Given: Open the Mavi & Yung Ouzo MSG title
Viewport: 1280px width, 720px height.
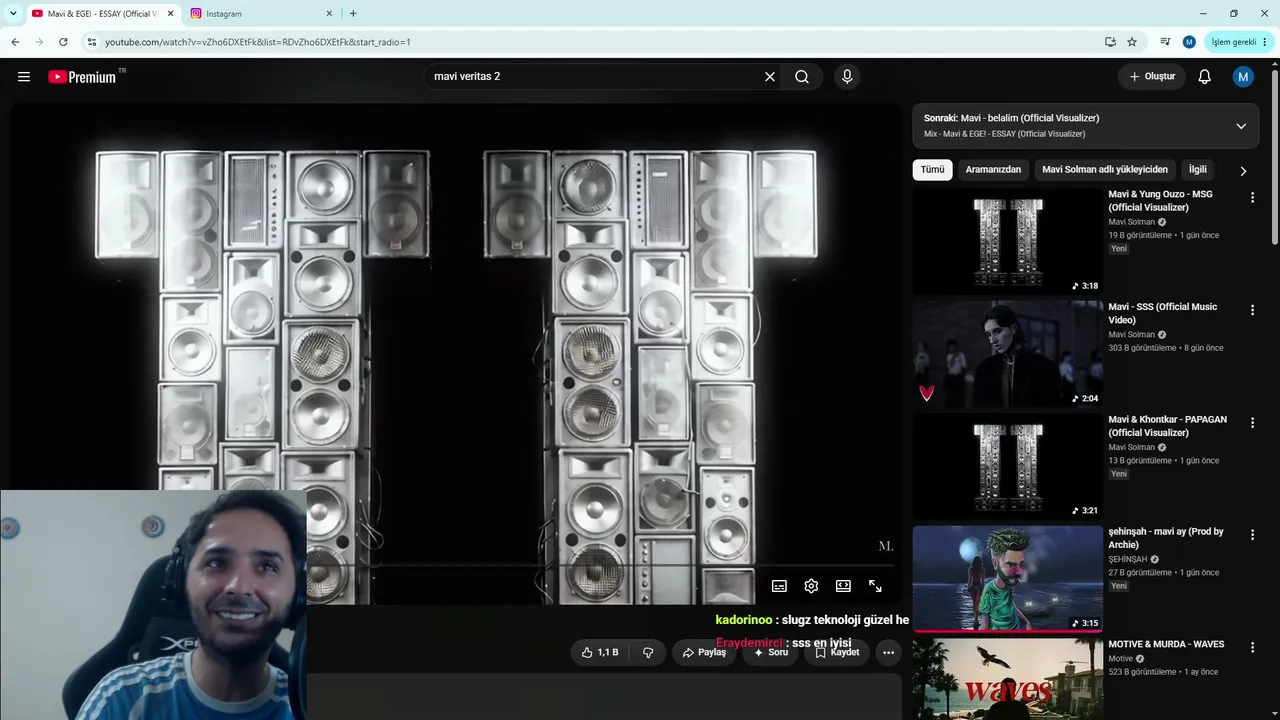Looking at the screenshot, I should (x=1160, y=201).
